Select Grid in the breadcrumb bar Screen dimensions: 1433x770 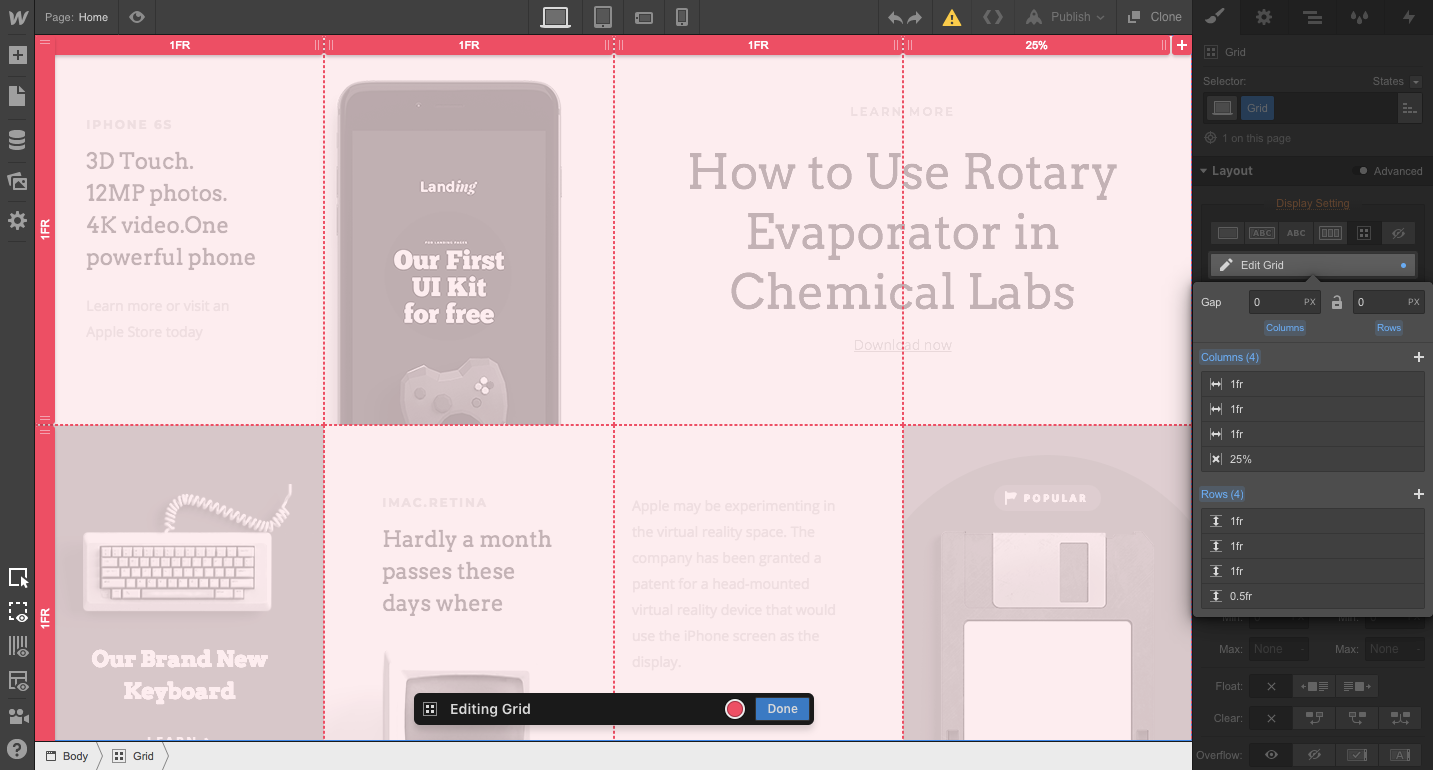[134, 756]
